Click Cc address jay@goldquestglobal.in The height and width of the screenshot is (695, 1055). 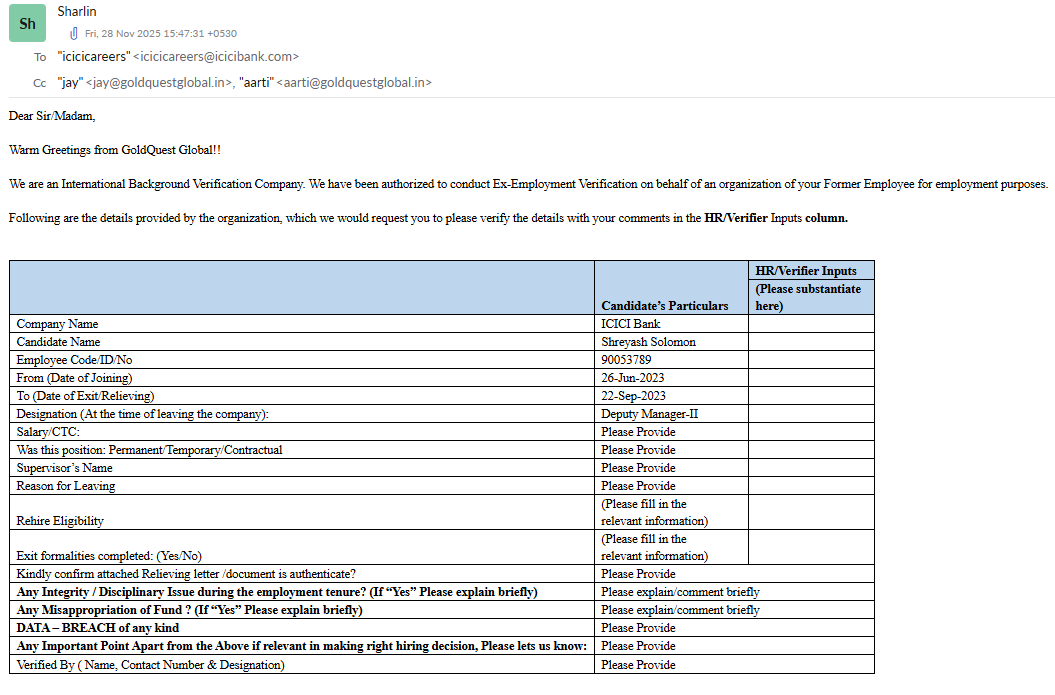click(x=159, y=83)
